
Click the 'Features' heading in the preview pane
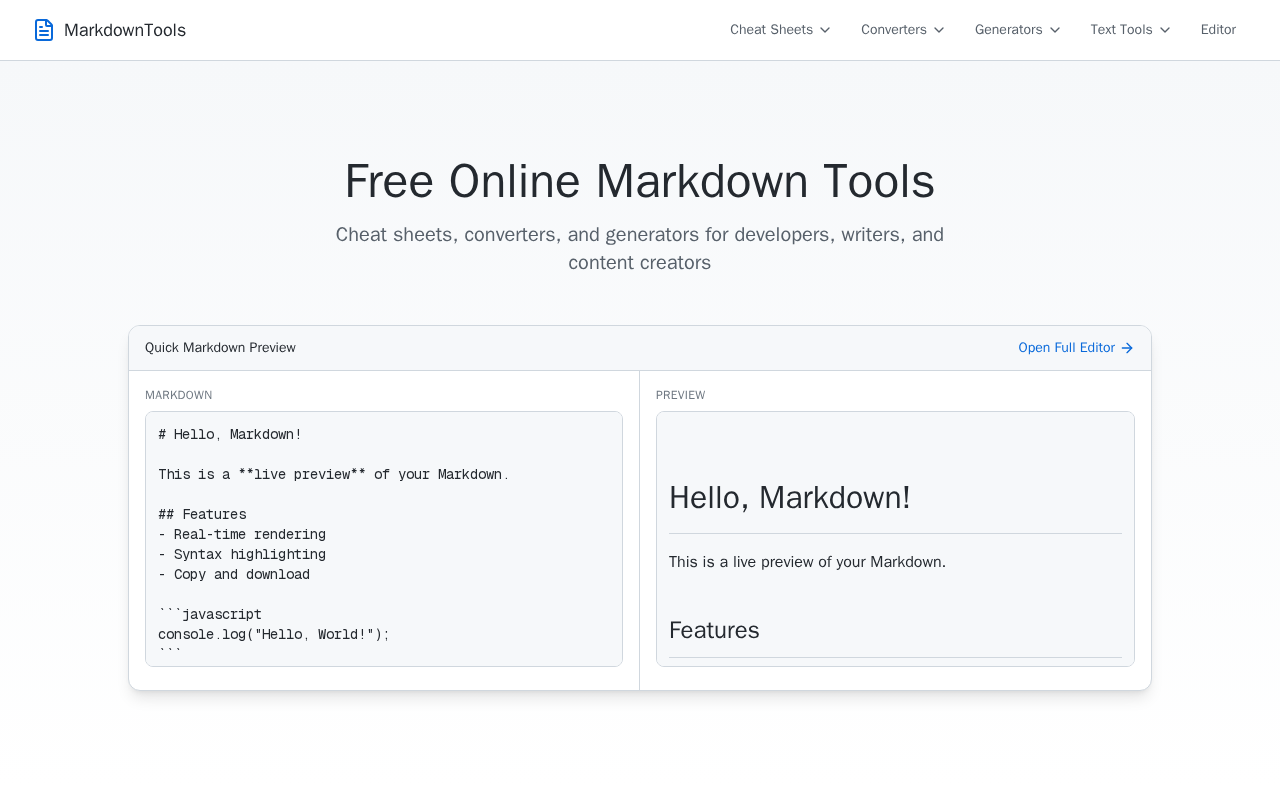(714, 630)
